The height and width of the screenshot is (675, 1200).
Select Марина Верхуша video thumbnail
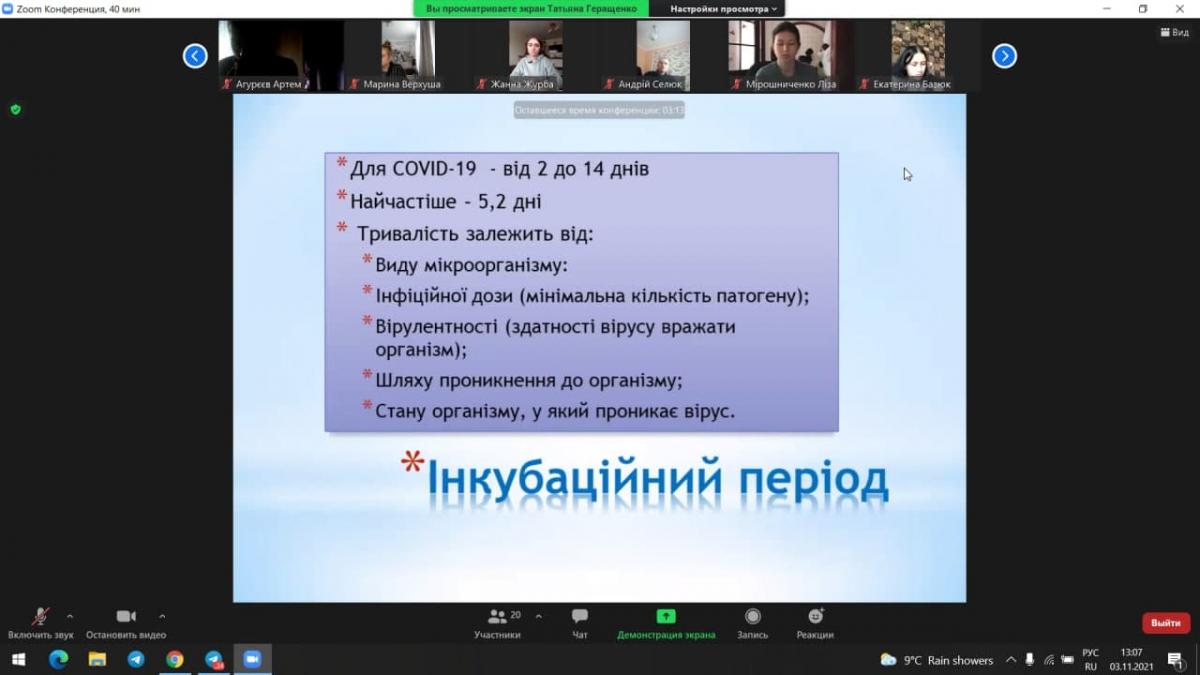pos(407,56)
